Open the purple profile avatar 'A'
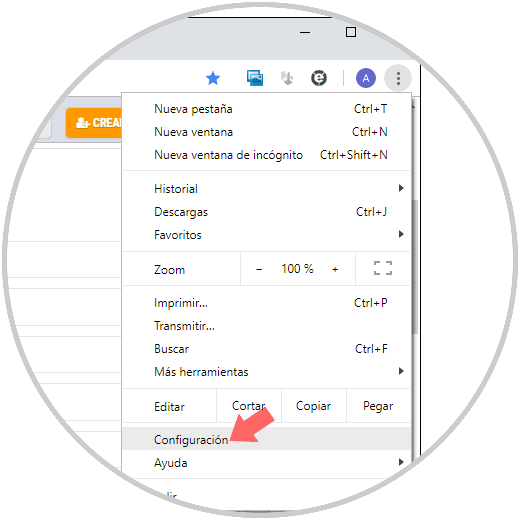520x520 pixels. tap(366, 78)
